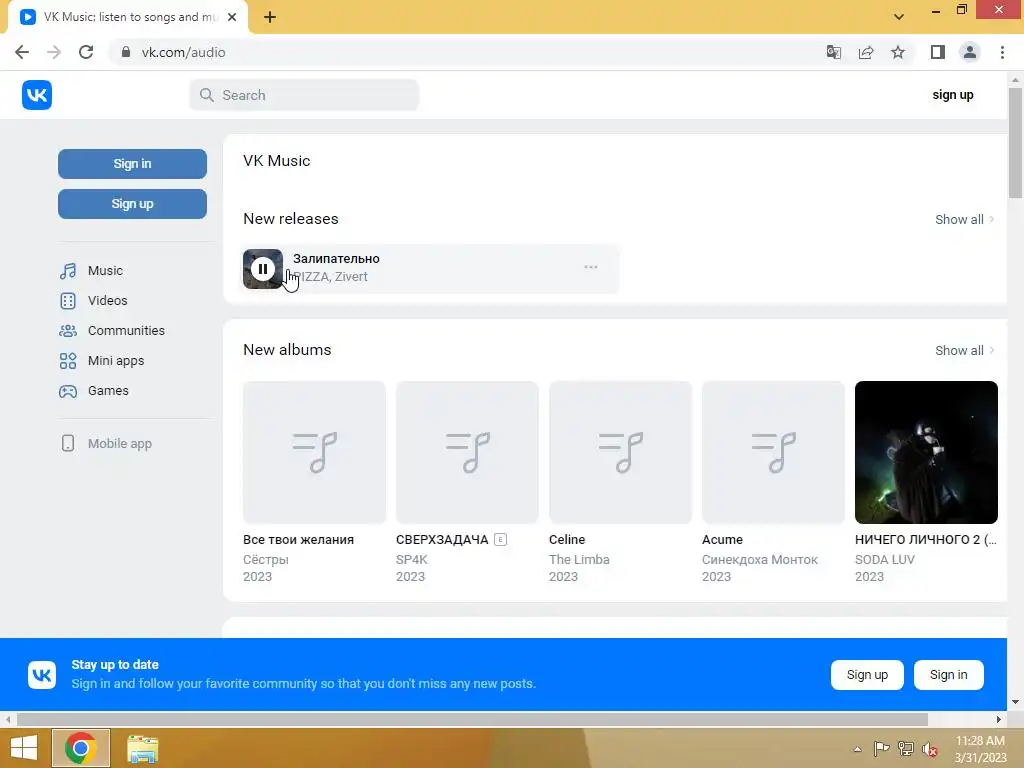This screenshot has width=1024, height=768.
Task: Click the header 'sign up' link
Action: coord(953,95)
